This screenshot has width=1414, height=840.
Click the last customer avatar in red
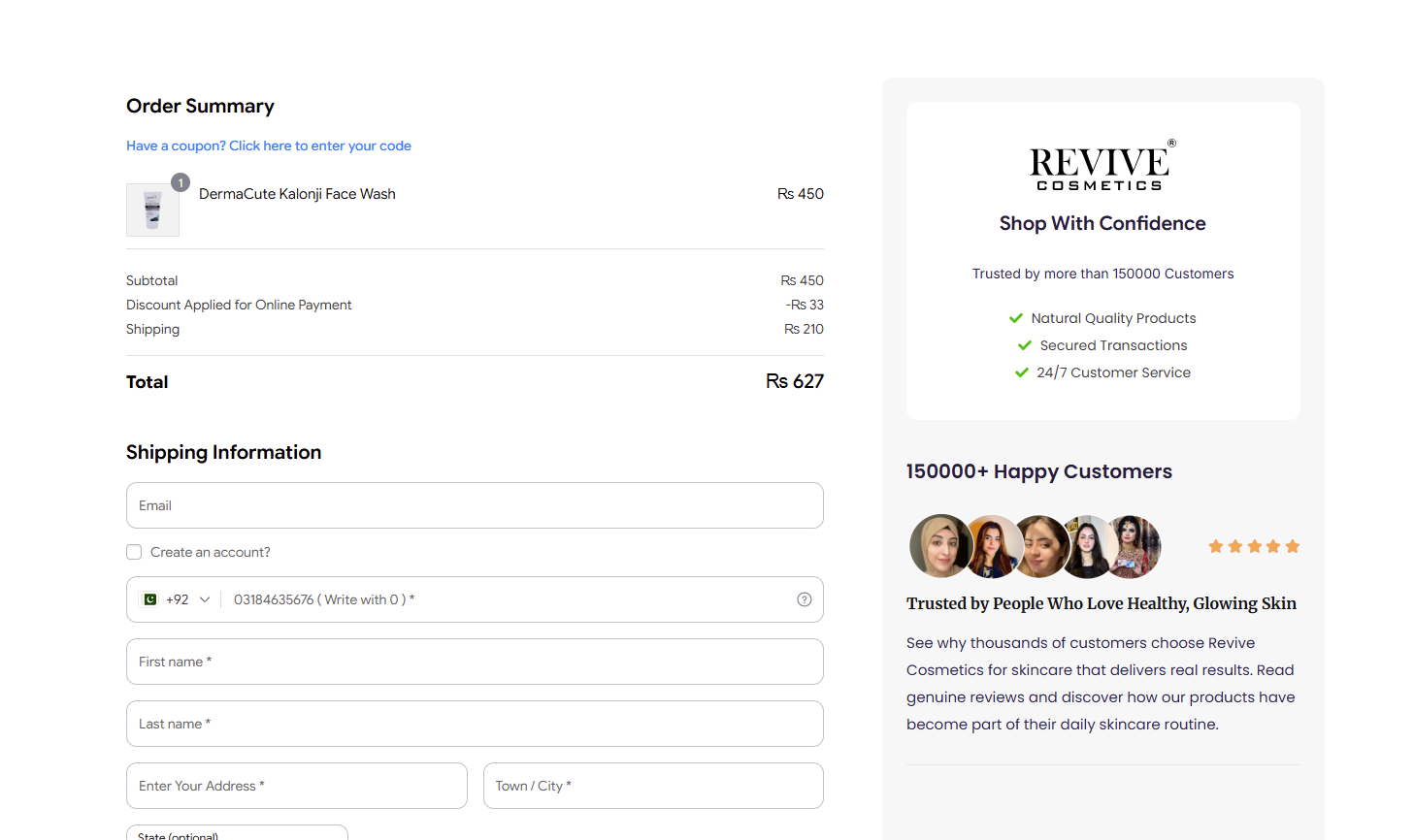pyautogui.click(x=1133, y=546)
